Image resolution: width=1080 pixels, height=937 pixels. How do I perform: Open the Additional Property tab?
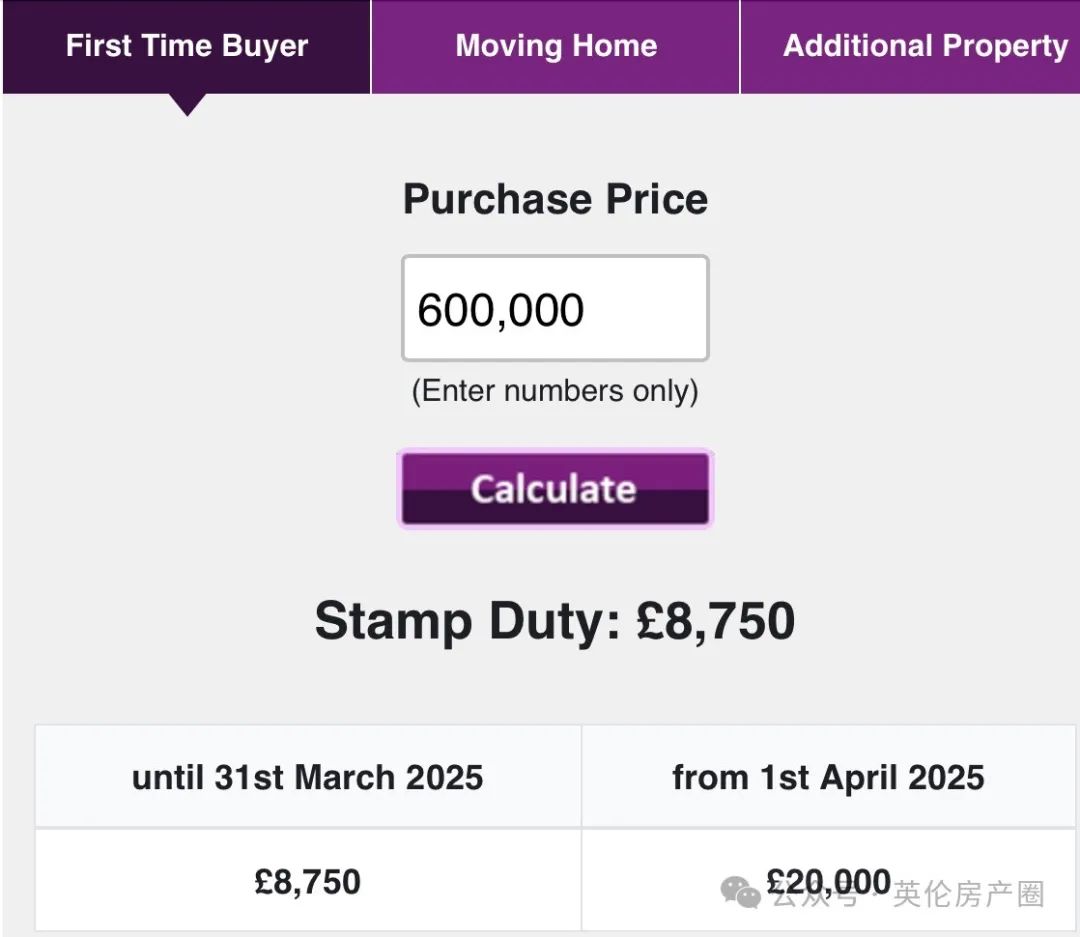coord(911,47)
